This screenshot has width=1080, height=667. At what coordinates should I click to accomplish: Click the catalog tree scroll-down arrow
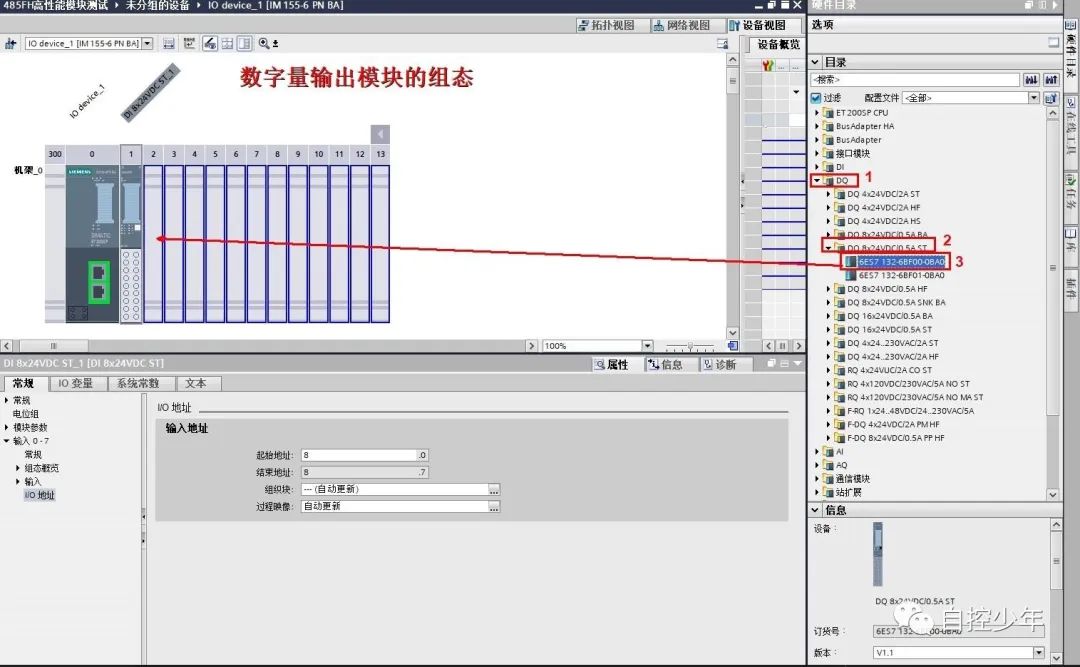tap(1052, 494)
